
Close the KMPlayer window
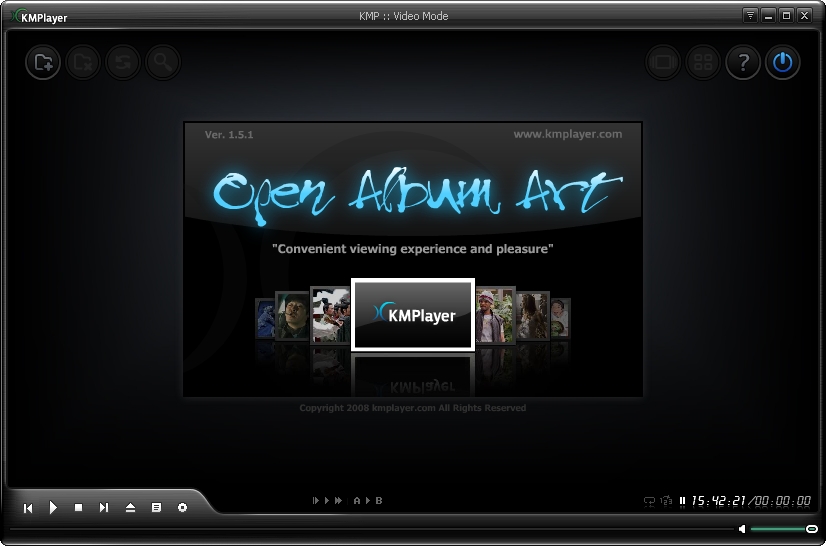804,16
